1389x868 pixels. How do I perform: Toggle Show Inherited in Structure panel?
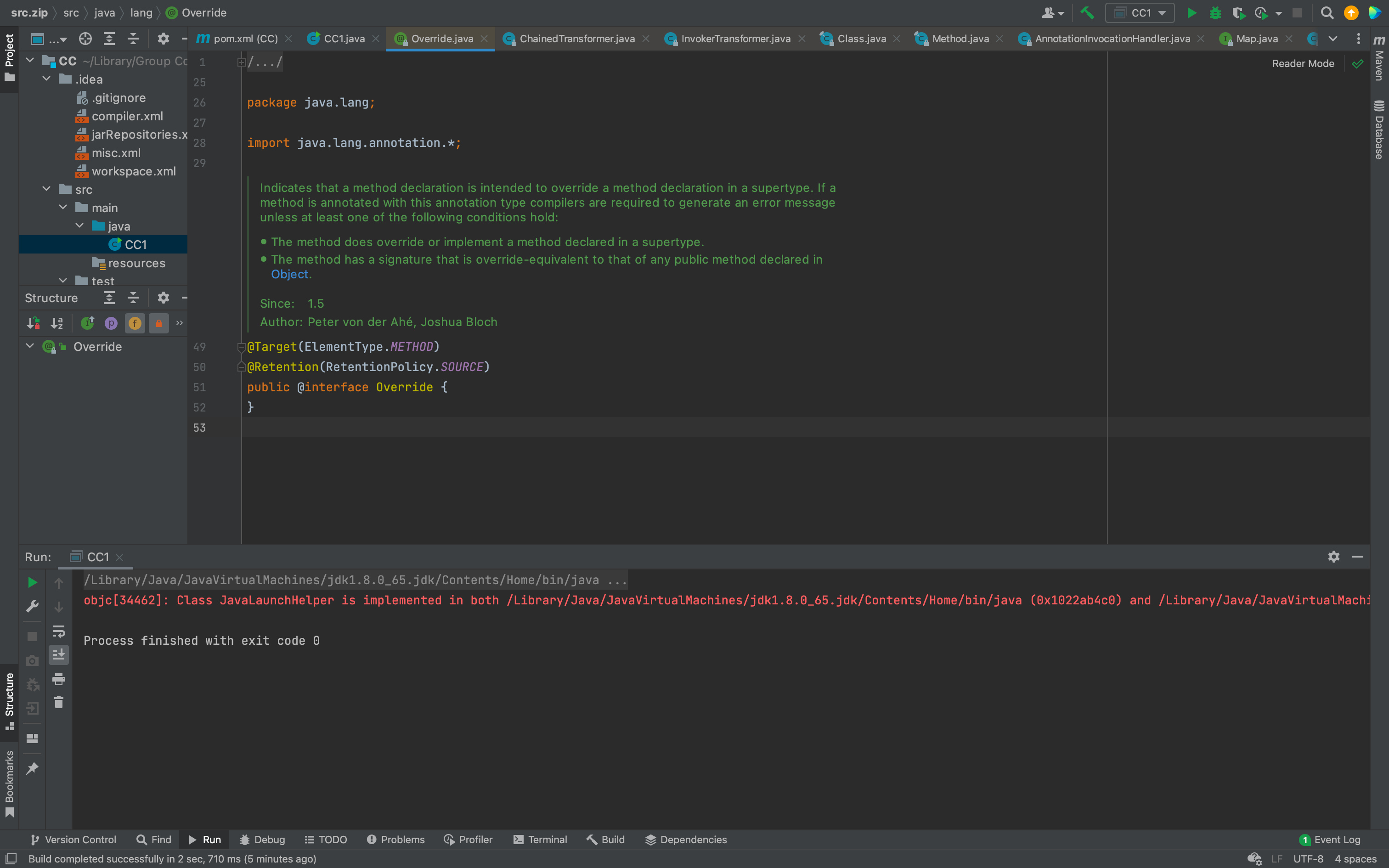(87, 323)
